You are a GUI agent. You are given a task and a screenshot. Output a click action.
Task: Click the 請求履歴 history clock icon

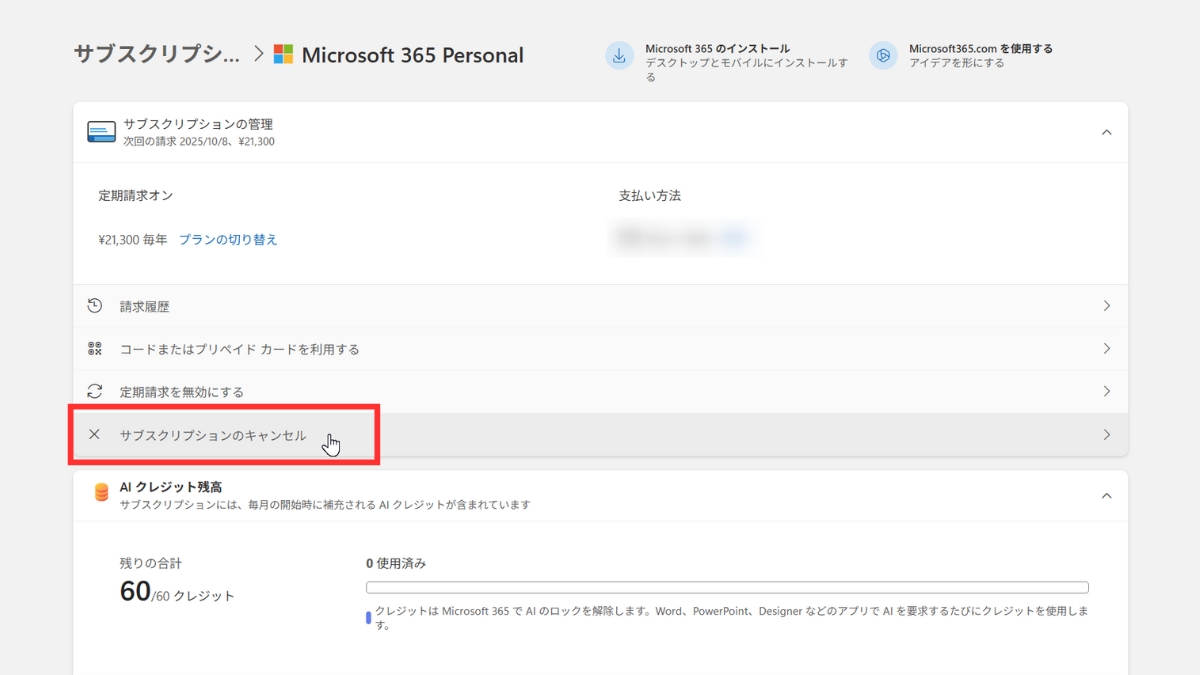pyautogui.click(x=95, y=306)
